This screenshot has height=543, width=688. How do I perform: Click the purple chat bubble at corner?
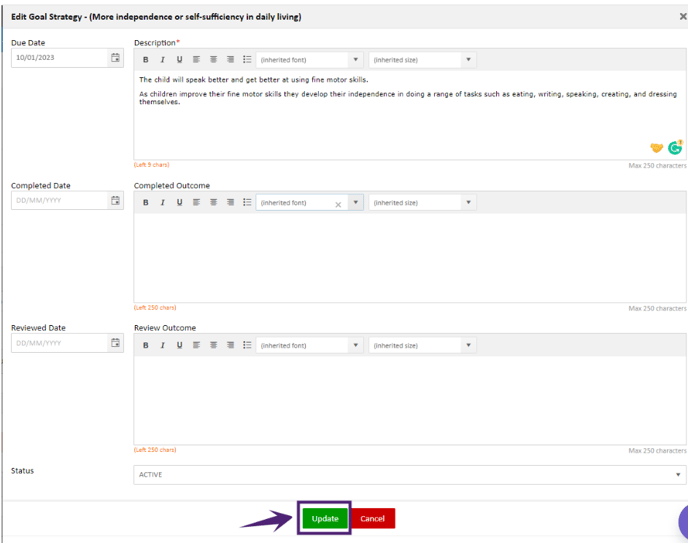(x=683, y=522)
